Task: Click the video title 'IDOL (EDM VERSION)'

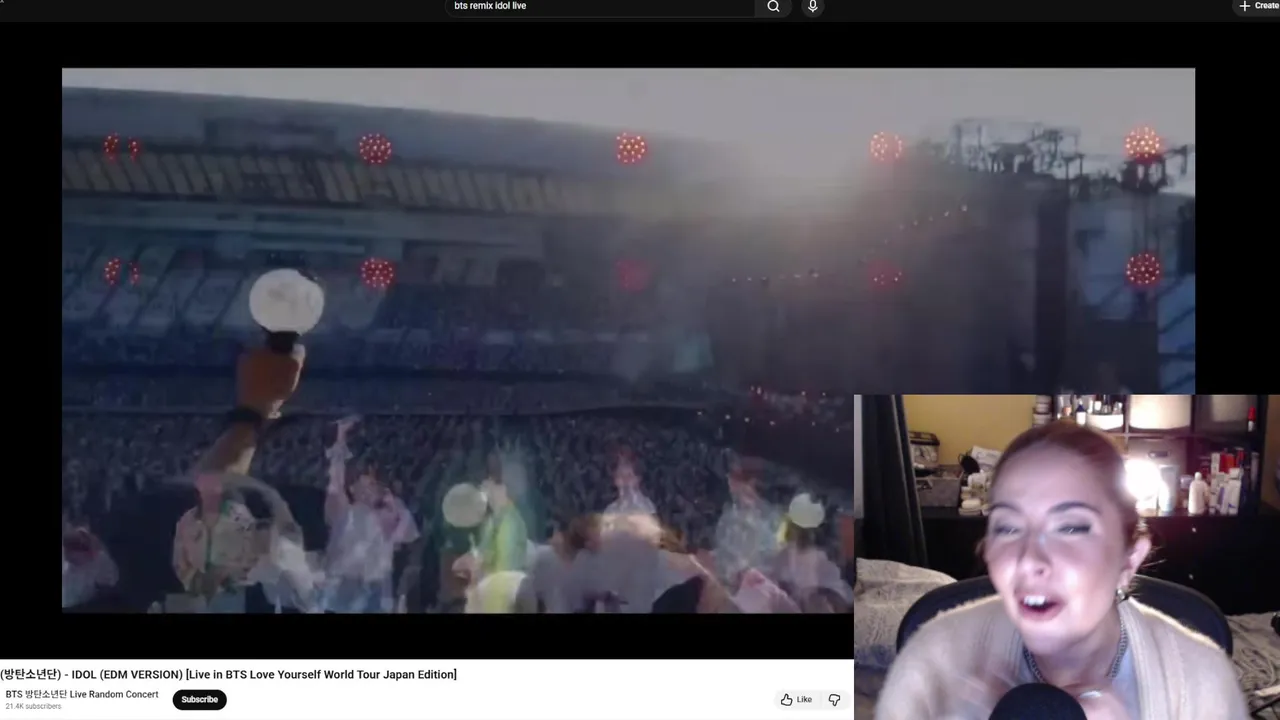Action: tap(228, 674)
